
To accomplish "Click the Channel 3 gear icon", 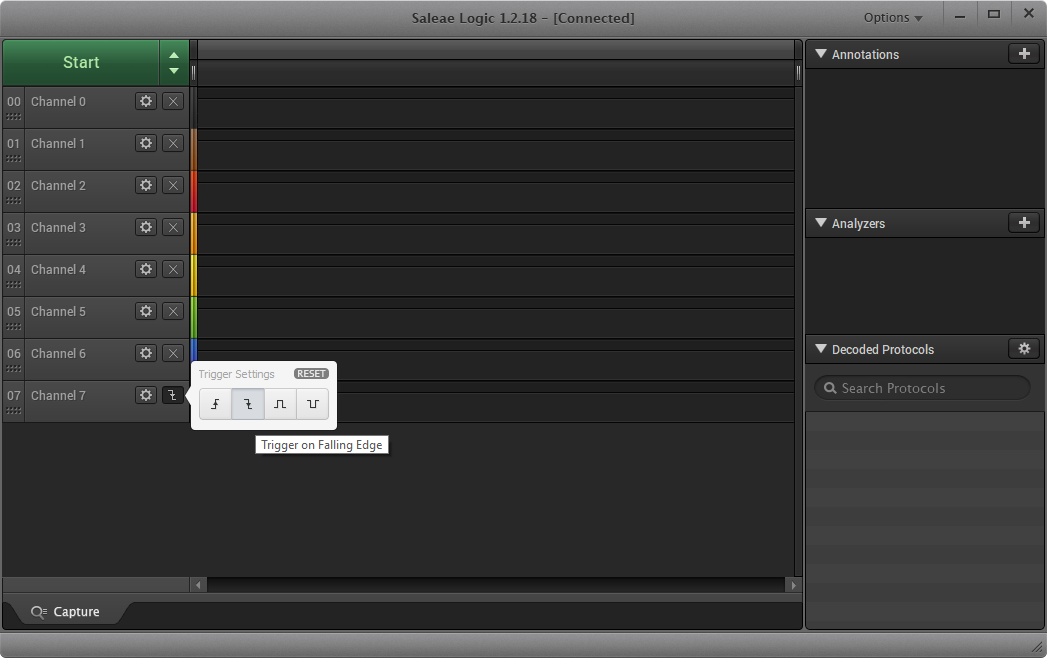I will pos(146,227).
